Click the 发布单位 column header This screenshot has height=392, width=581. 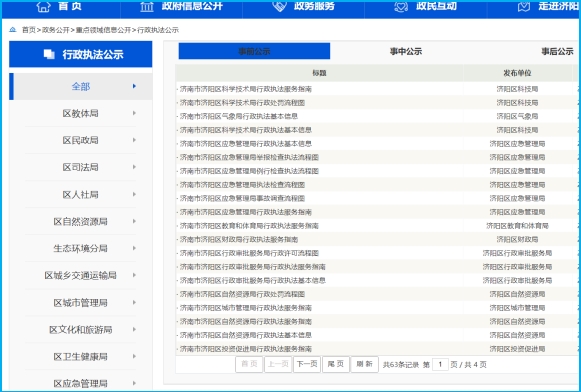[517, 73]
